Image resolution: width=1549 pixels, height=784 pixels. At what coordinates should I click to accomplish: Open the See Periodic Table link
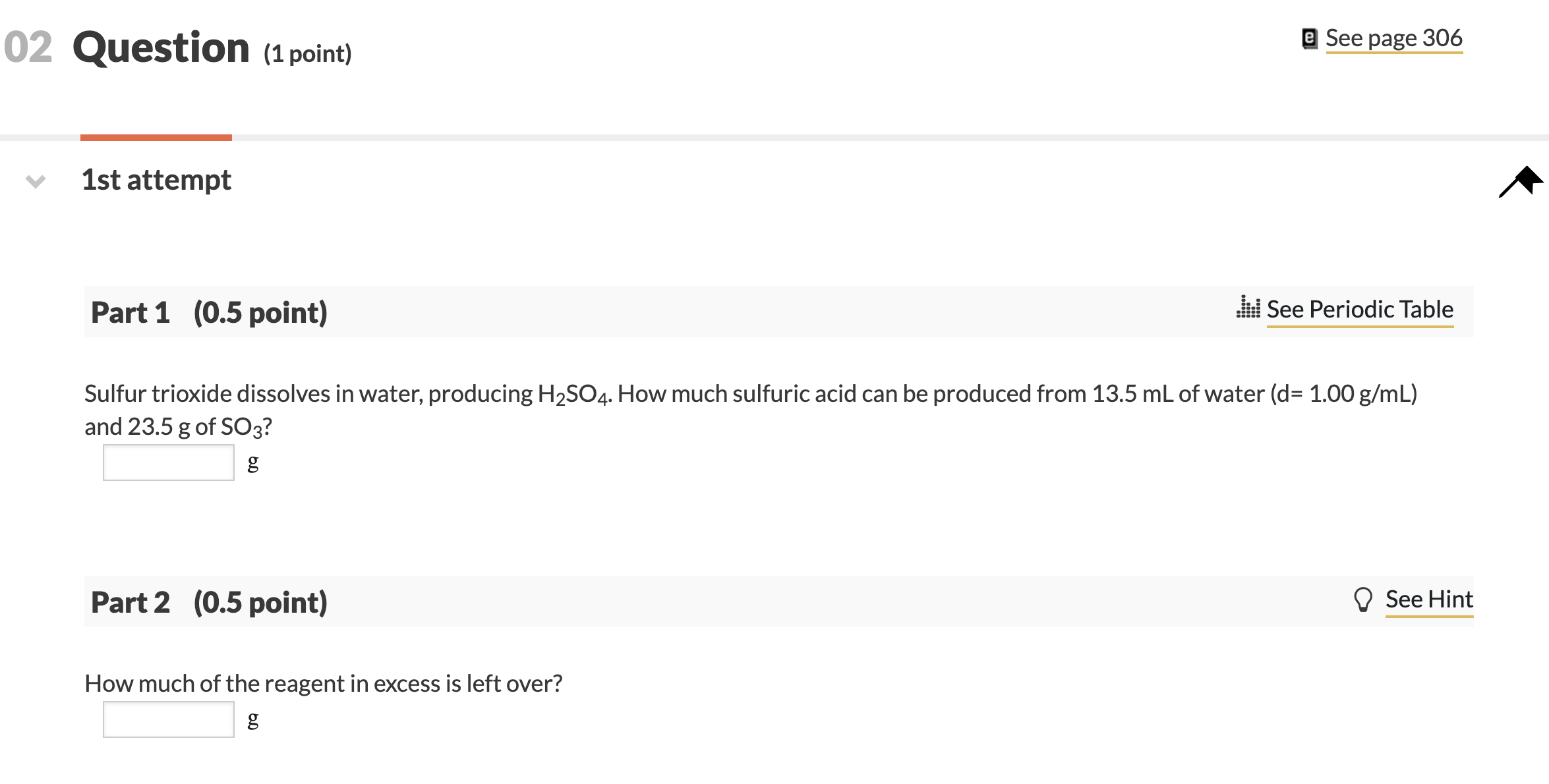click(1359, 309)
